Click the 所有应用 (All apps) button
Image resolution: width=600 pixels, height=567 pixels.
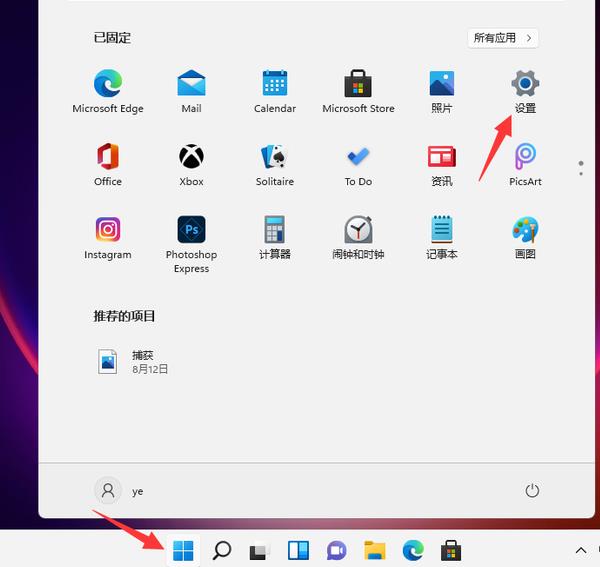tap(502, 38)
